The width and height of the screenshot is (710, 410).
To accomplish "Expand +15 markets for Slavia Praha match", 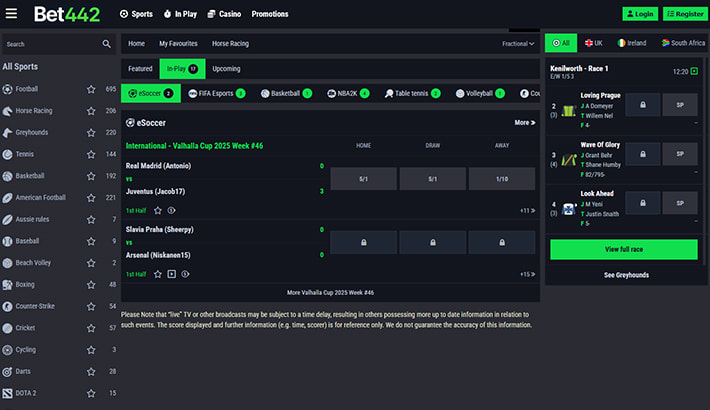I will (528, 274).
